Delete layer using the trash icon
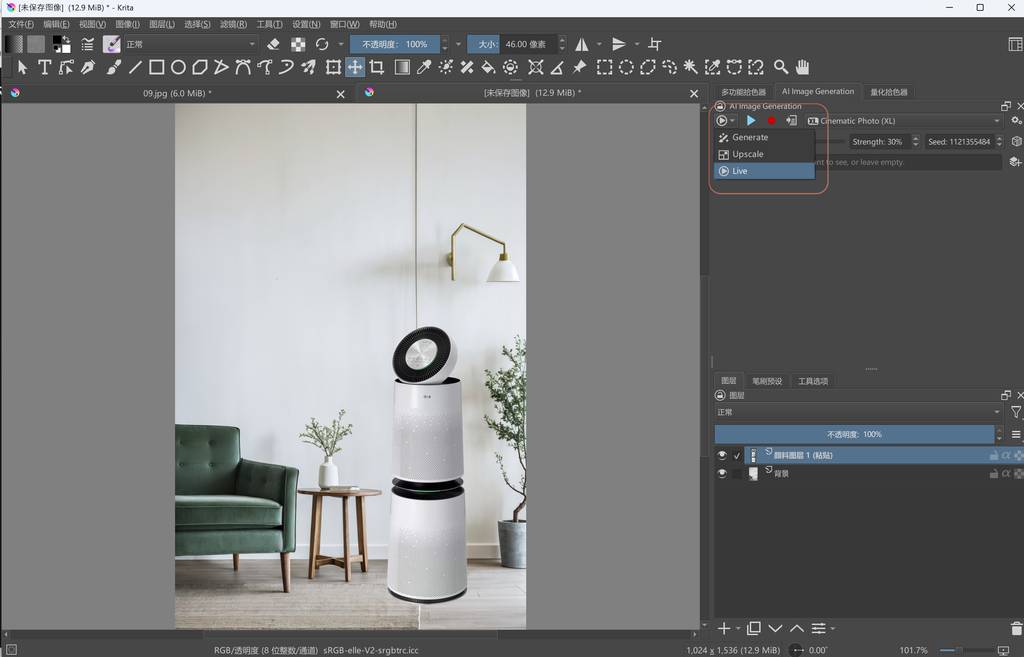The image size is (1024, 657). point(1016,628)
